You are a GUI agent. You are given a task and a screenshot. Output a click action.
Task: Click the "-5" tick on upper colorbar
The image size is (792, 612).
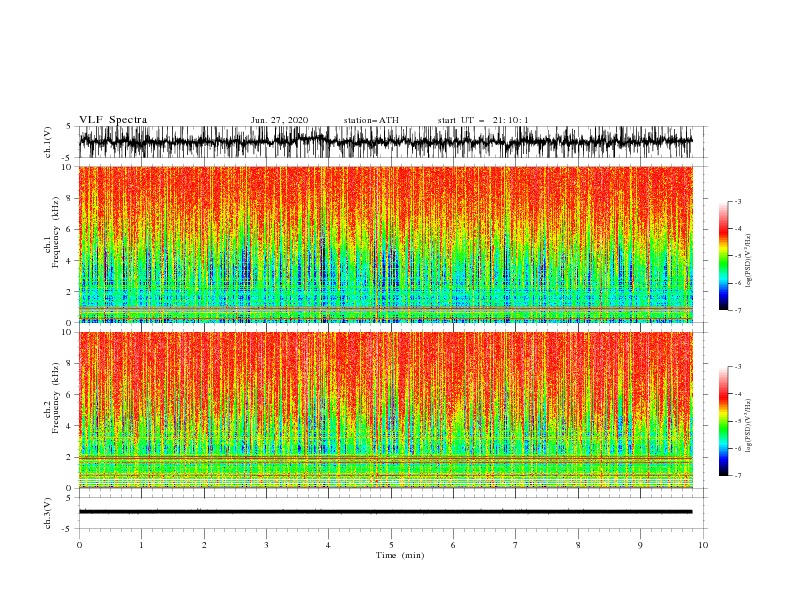pyautogui.click(x=737, y=256)
